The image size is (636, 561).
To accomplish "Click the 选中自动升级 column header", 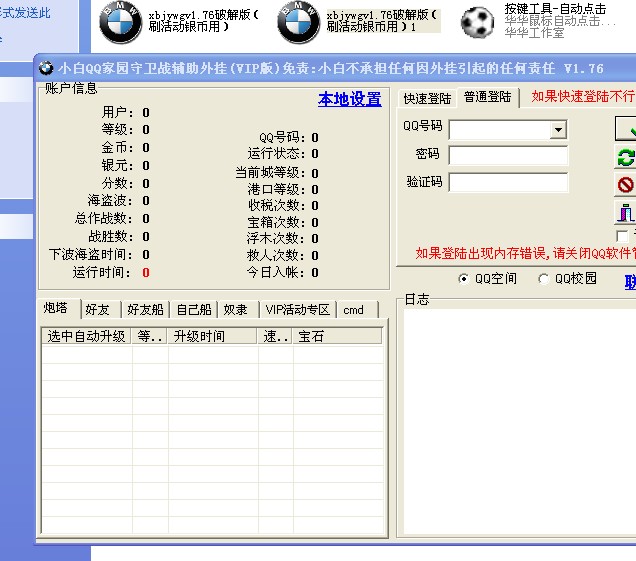I will click(86, 337).
